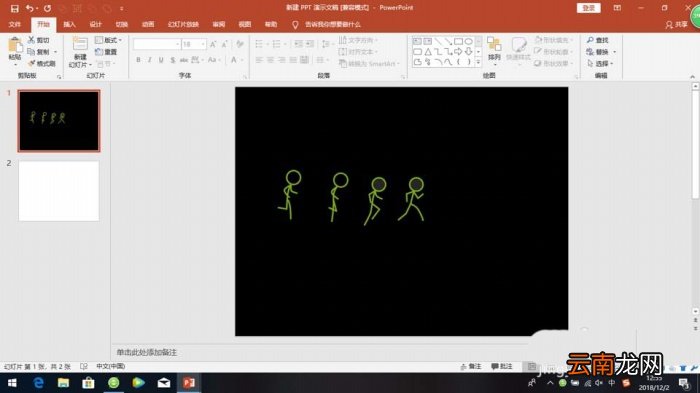Toggle Strikethrough (abc) formatting

pos(183,60)
